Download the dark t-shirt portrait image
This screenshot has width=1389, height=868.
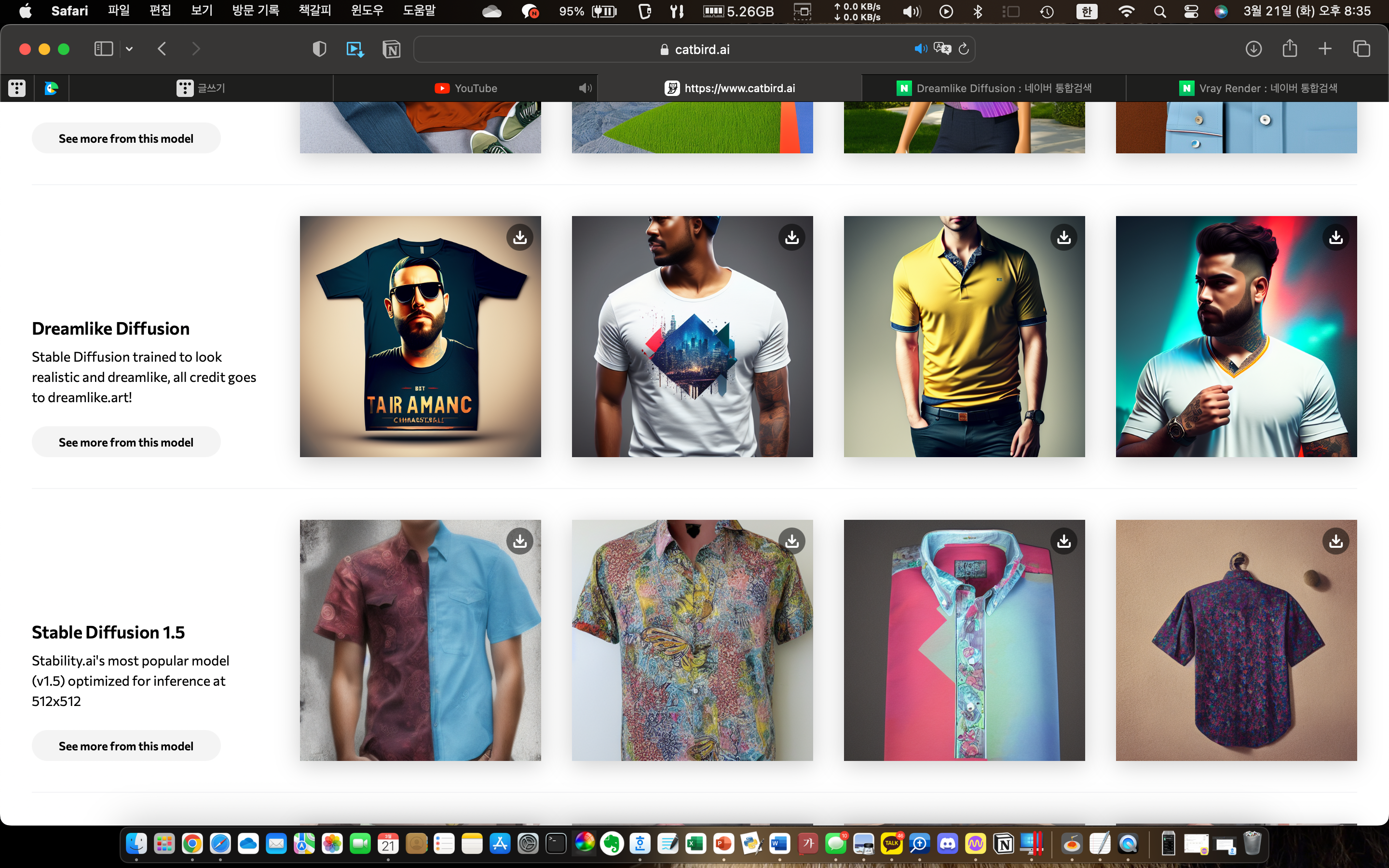click(x=519, y=237)
